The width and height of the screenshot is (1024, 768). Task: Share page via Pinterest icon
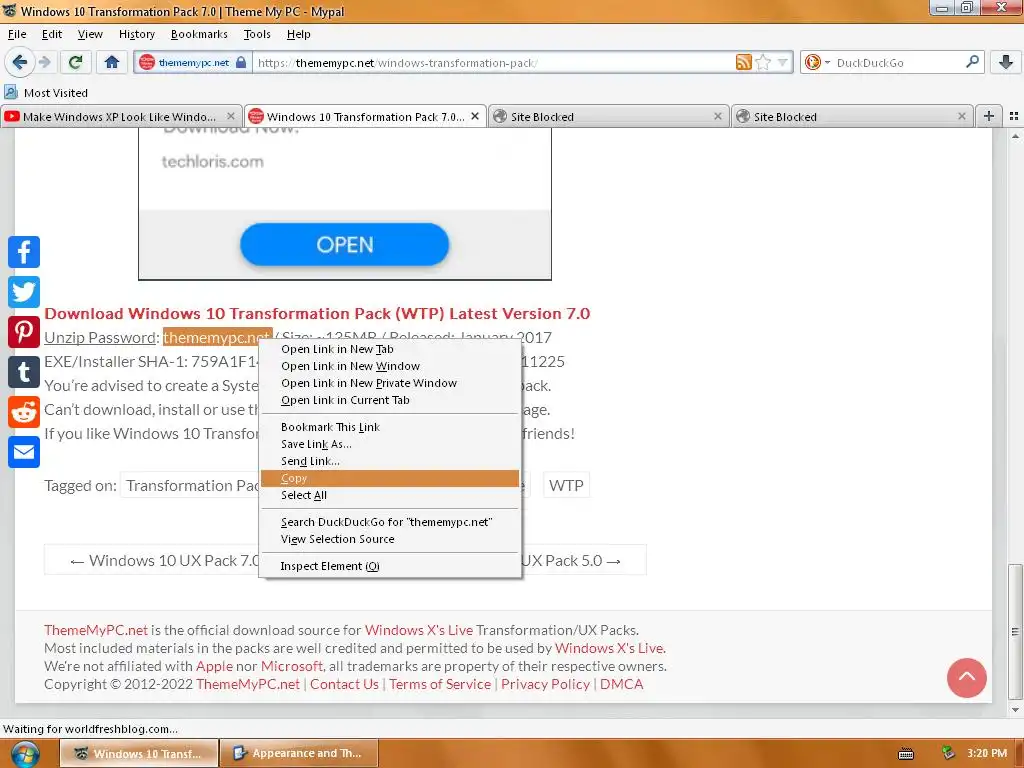pos(24,332)
